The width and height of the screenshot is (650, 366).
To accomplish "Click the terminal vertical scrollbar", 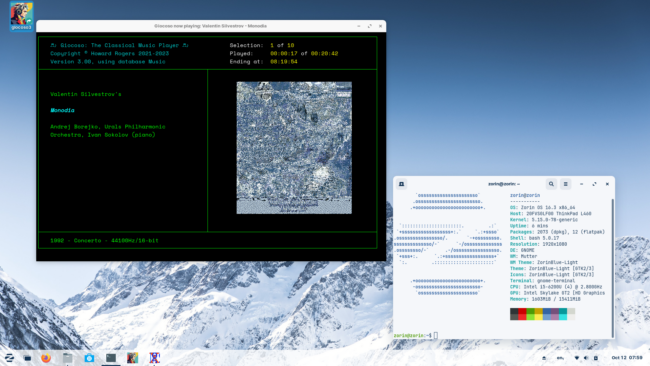I will pyautogui.click(x=613, y=268).
